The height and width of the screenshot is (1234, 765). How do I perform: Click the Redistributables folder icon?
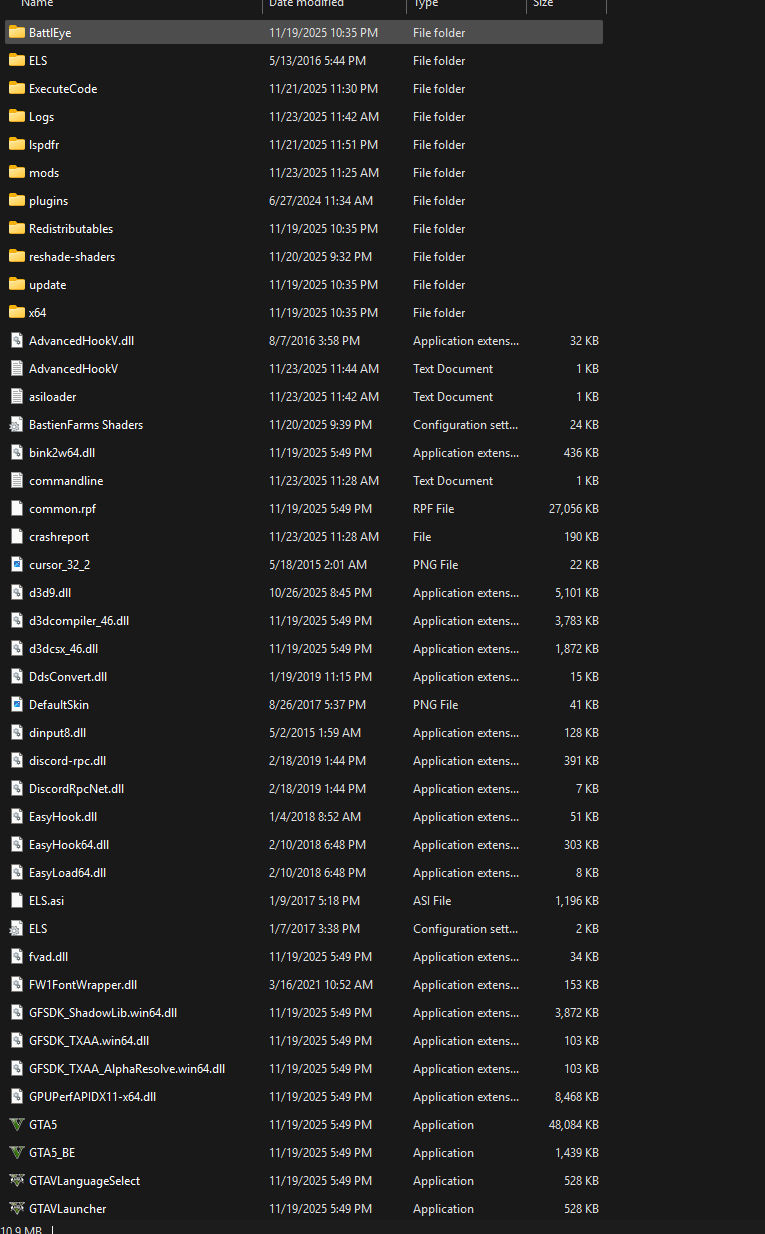coord(17,228)
